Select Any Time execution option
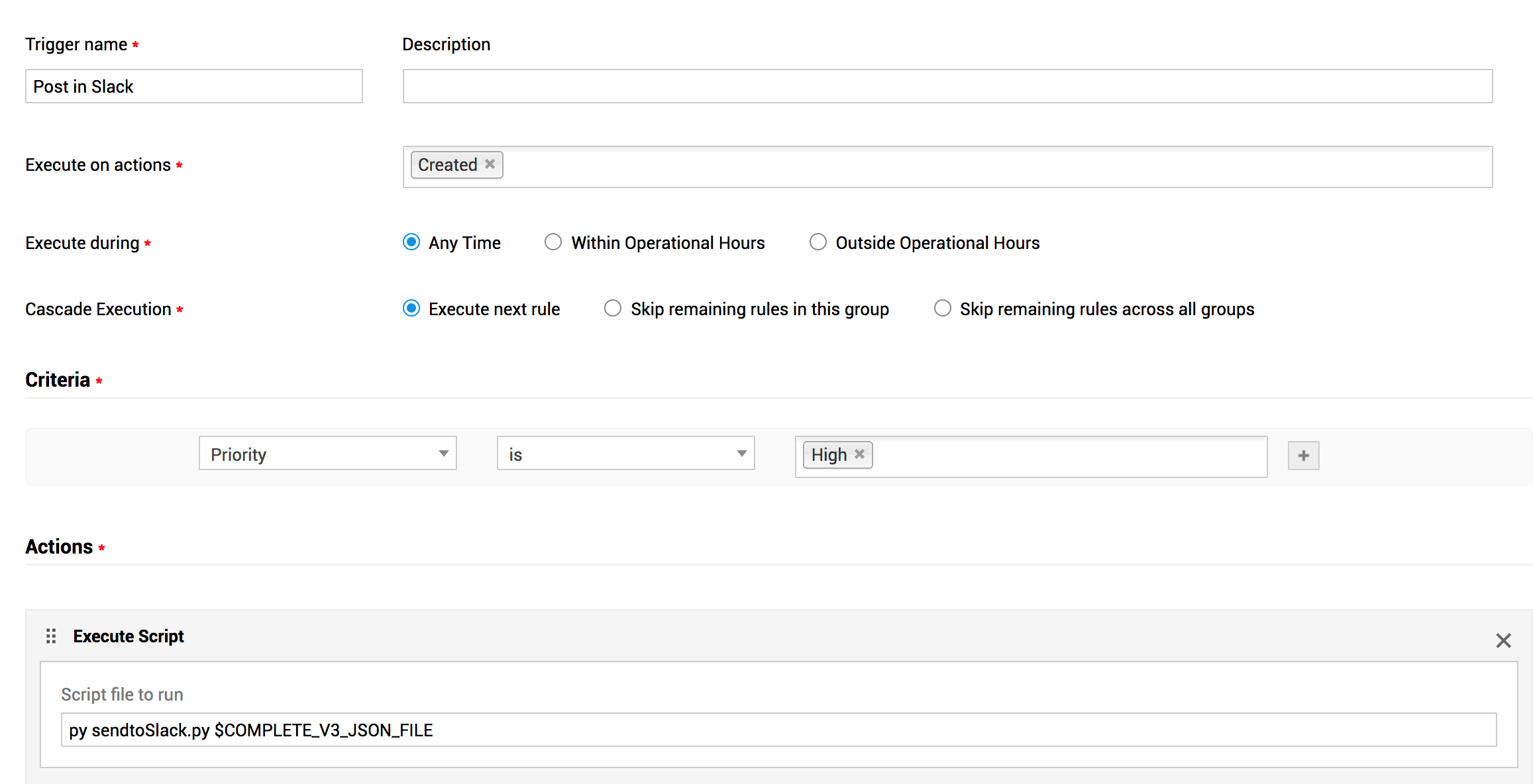This screenshot has width=1533, height=784. [411, 242]
